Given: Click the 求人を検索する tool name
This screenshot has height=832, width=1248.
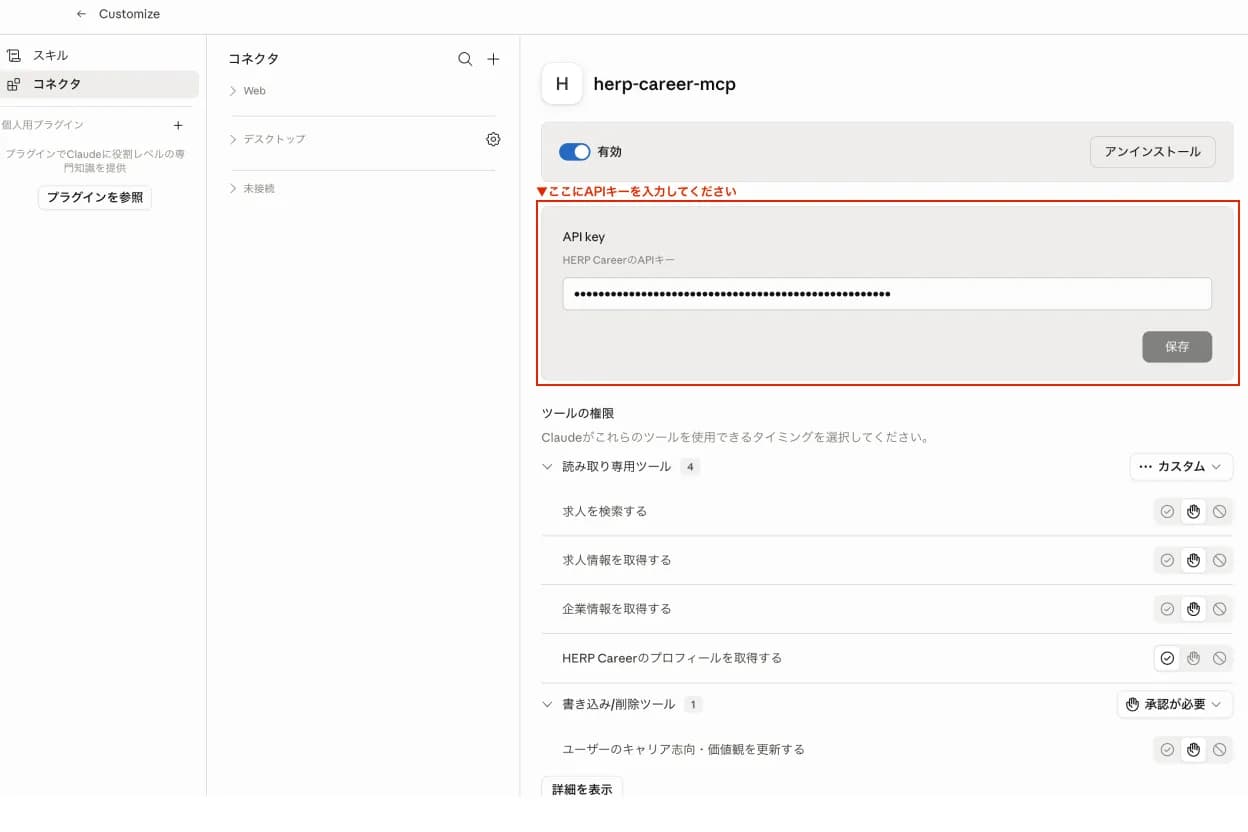Looking at the screenshot, I should (605, 511).
